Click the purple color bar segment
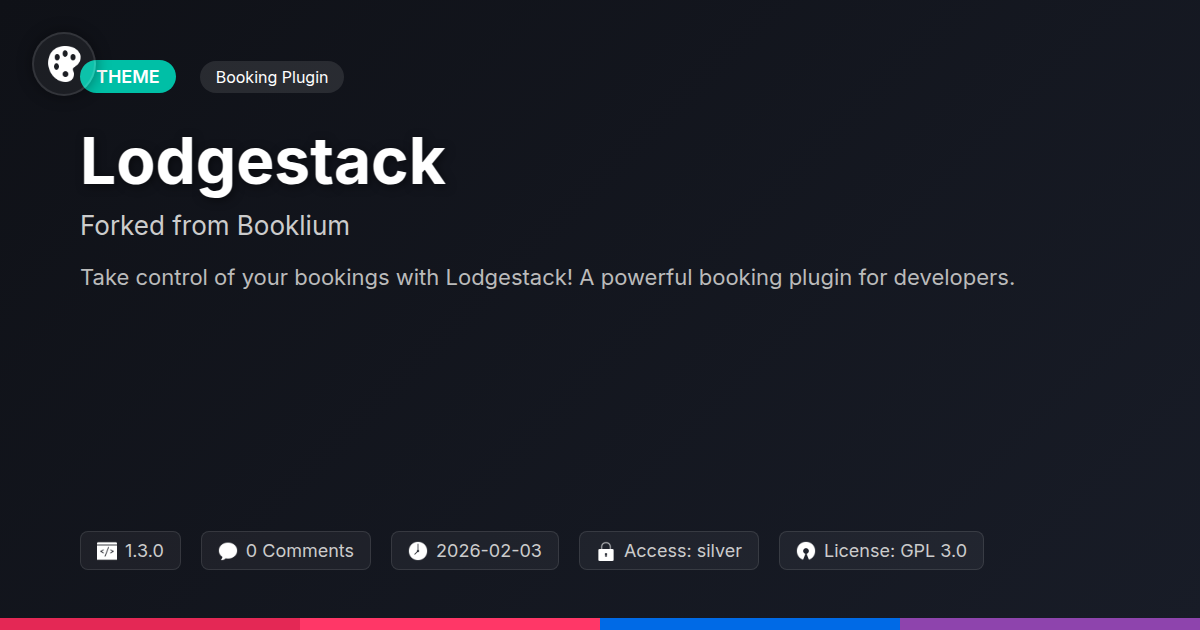This screenshot has width=1200, height=630. tap(1050, 624)
